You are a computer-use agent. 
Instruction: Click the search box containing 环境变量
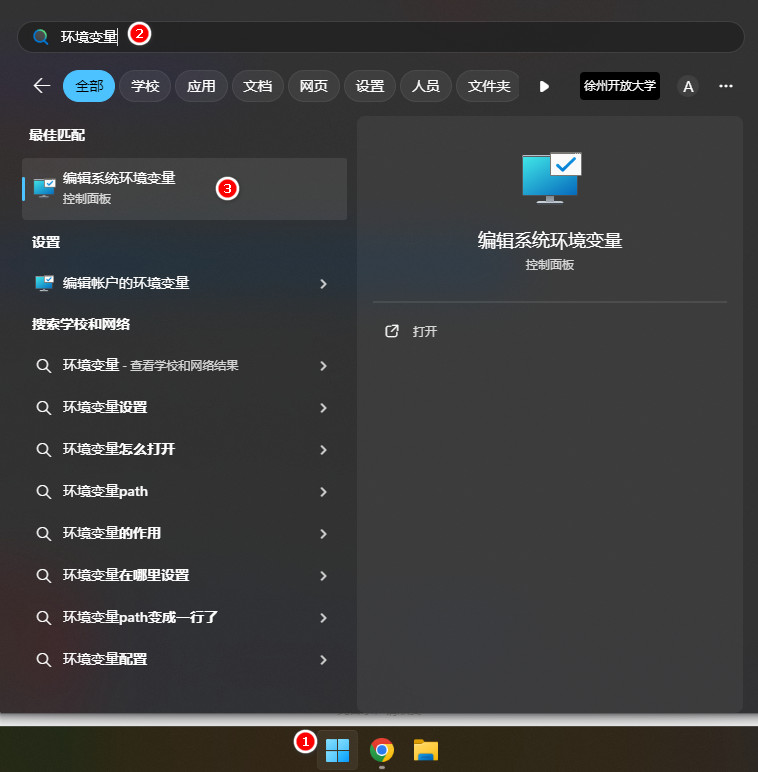(x=380, y=37)
